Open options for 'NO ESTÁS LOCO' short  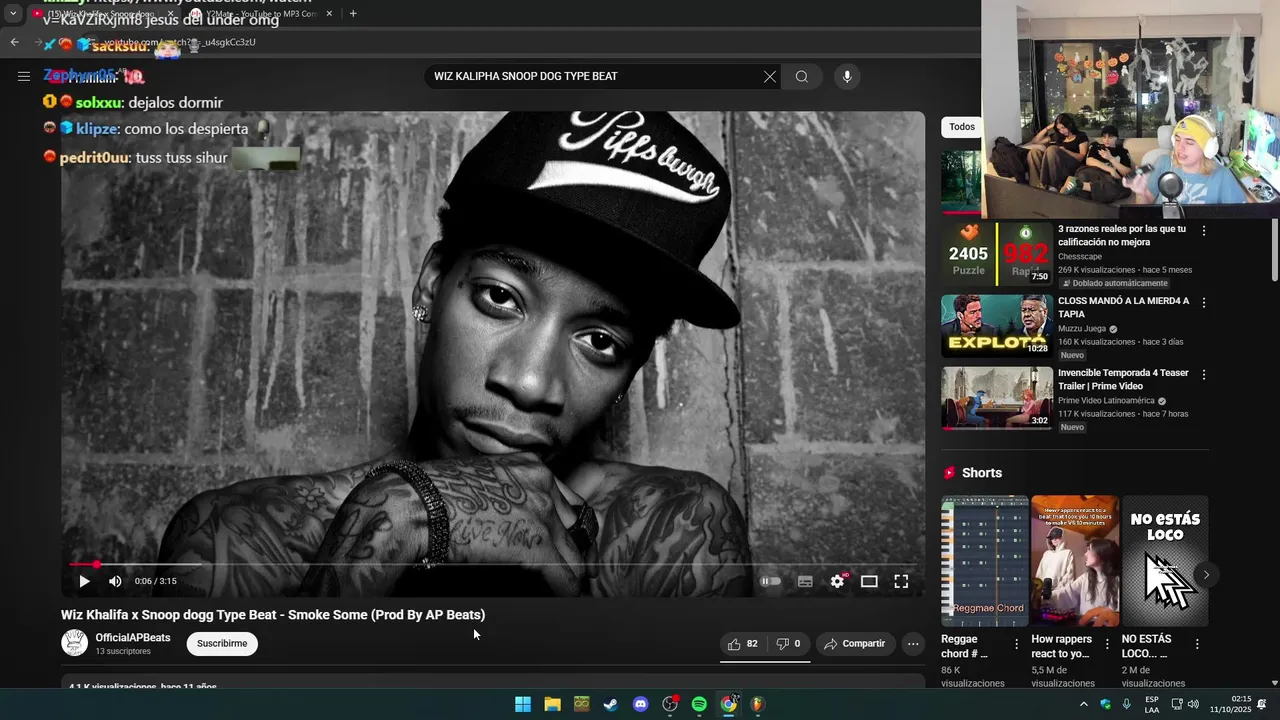1197,644
